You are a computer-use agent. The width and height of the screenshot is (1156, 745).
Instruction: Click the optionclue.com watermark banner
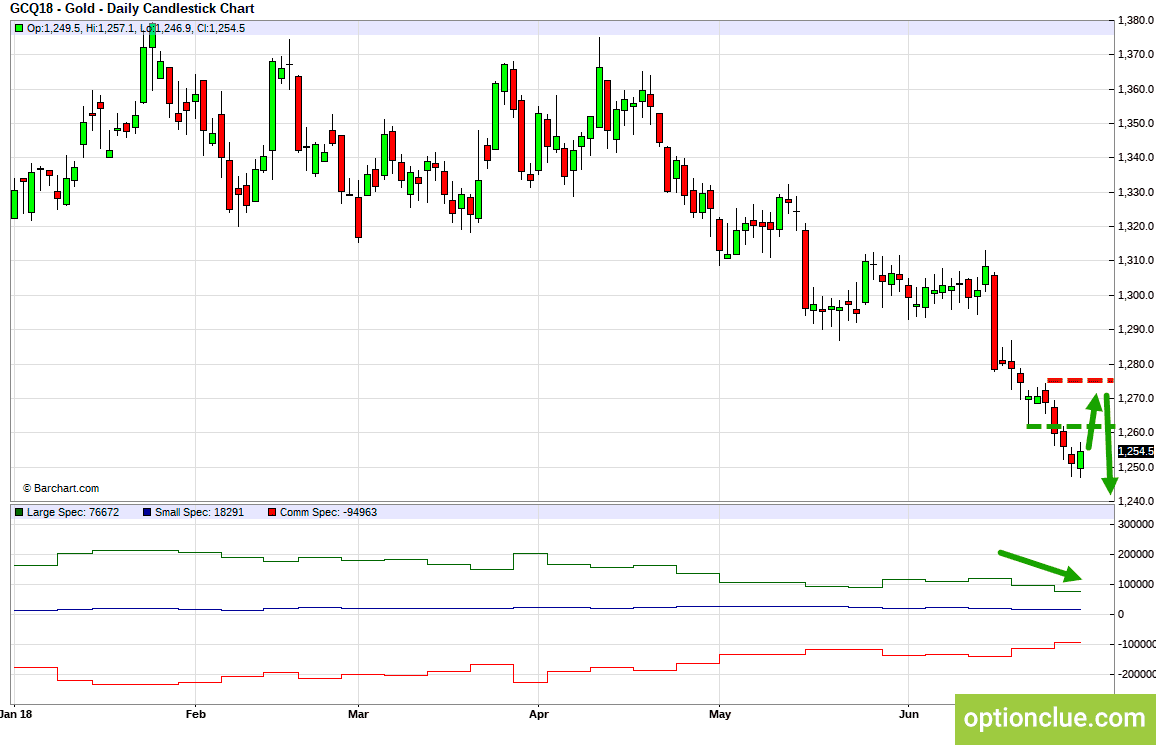click(1055, 718)
